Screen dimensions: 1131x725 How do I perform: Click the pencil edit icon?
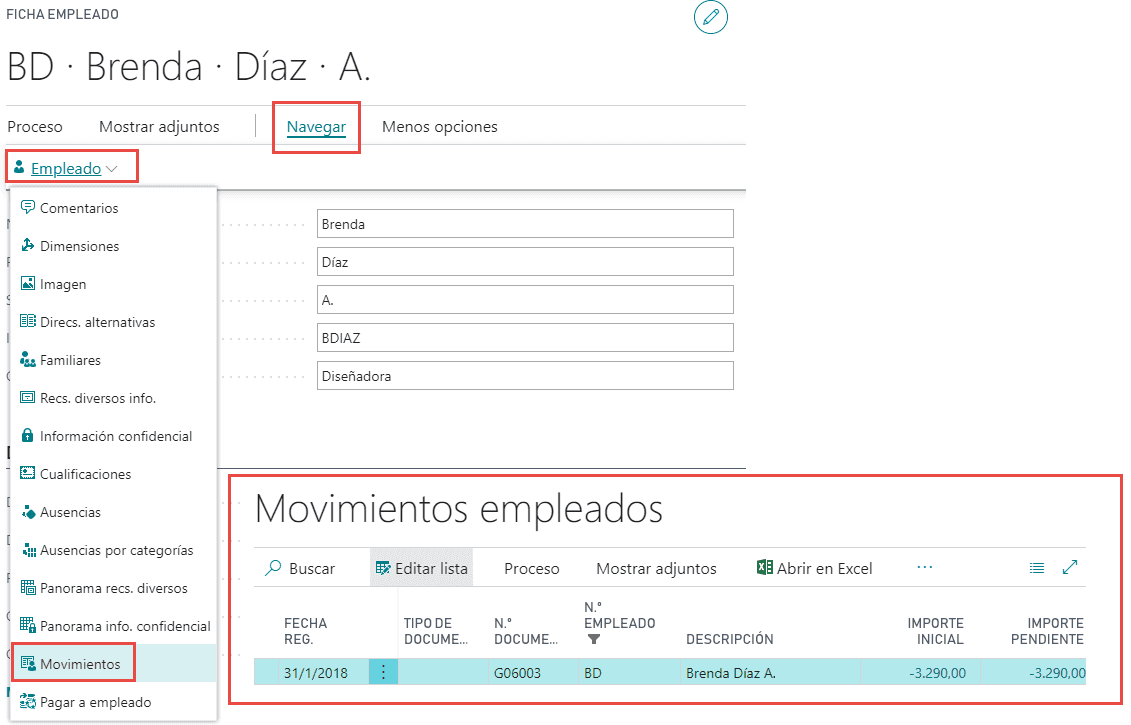pyautogui.click(x=711, y=17)
